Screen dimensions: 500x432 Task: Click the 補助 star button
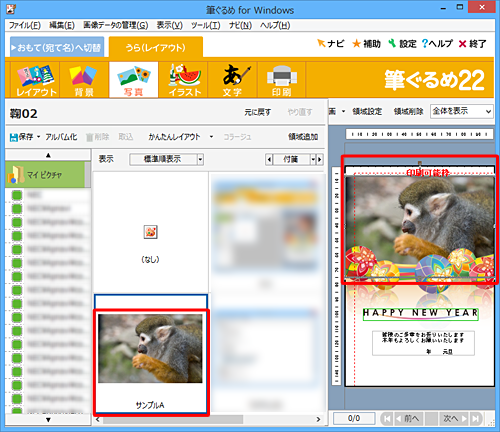pos(366,43)
